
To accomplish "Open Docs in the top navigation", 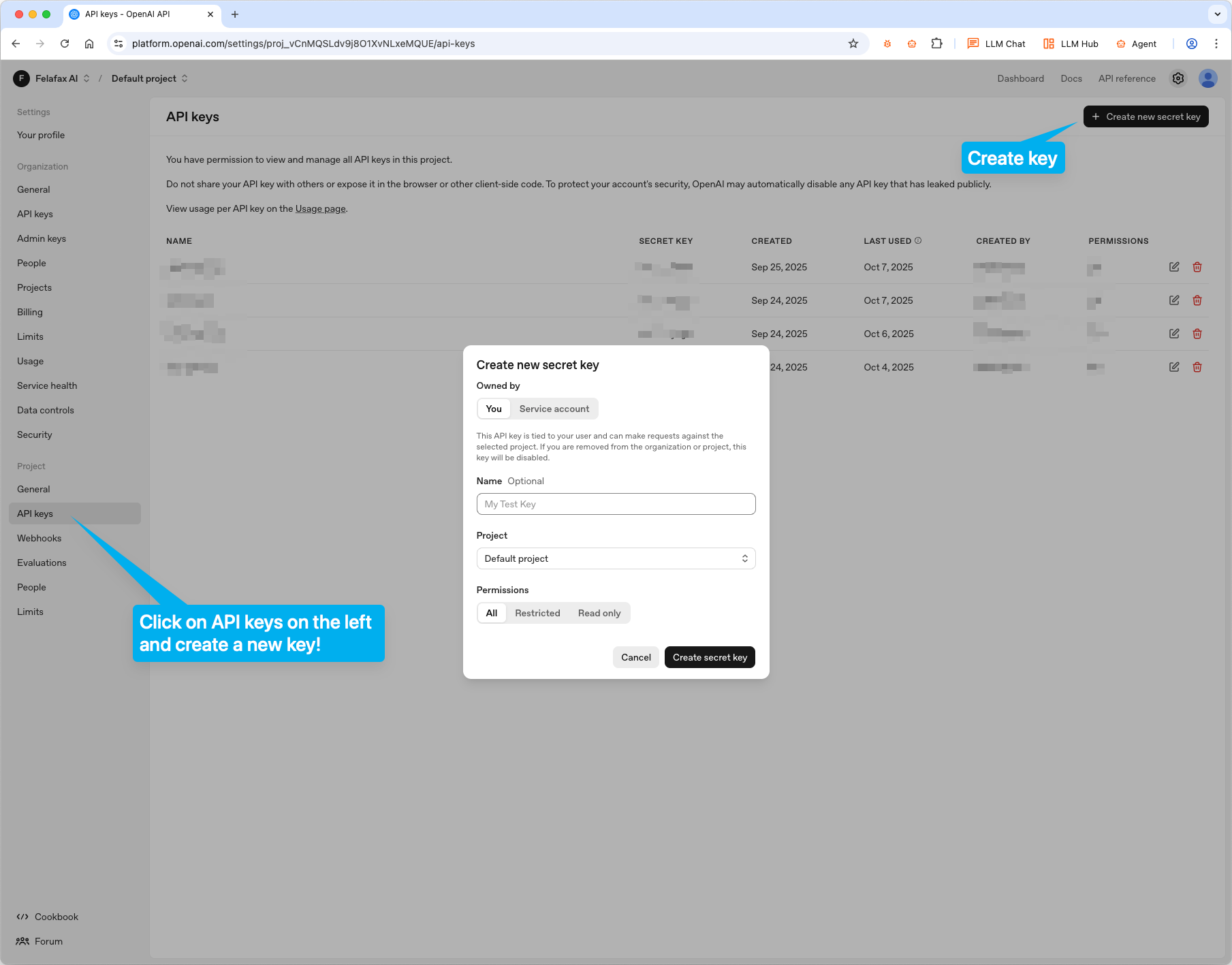I will (x=1071, y=78).
